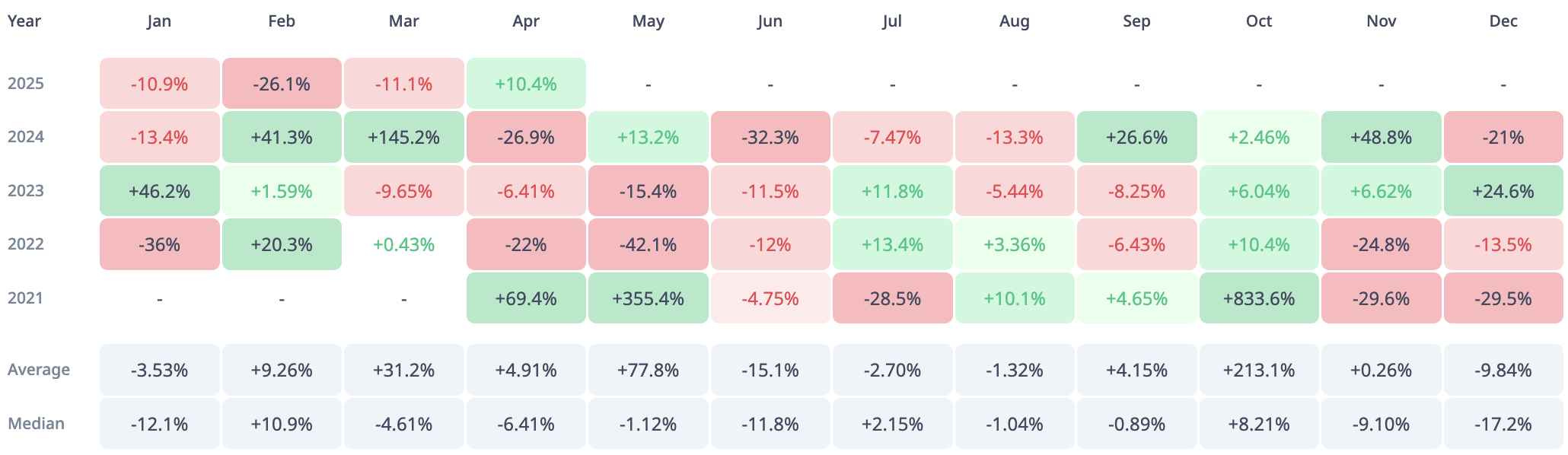
Task: Click the 2024 row label
Action: 26,138
